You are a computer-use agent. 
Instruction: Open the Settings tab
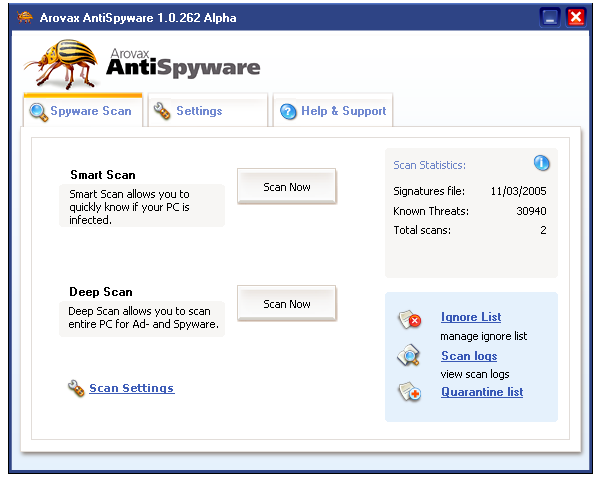point(208,111)
